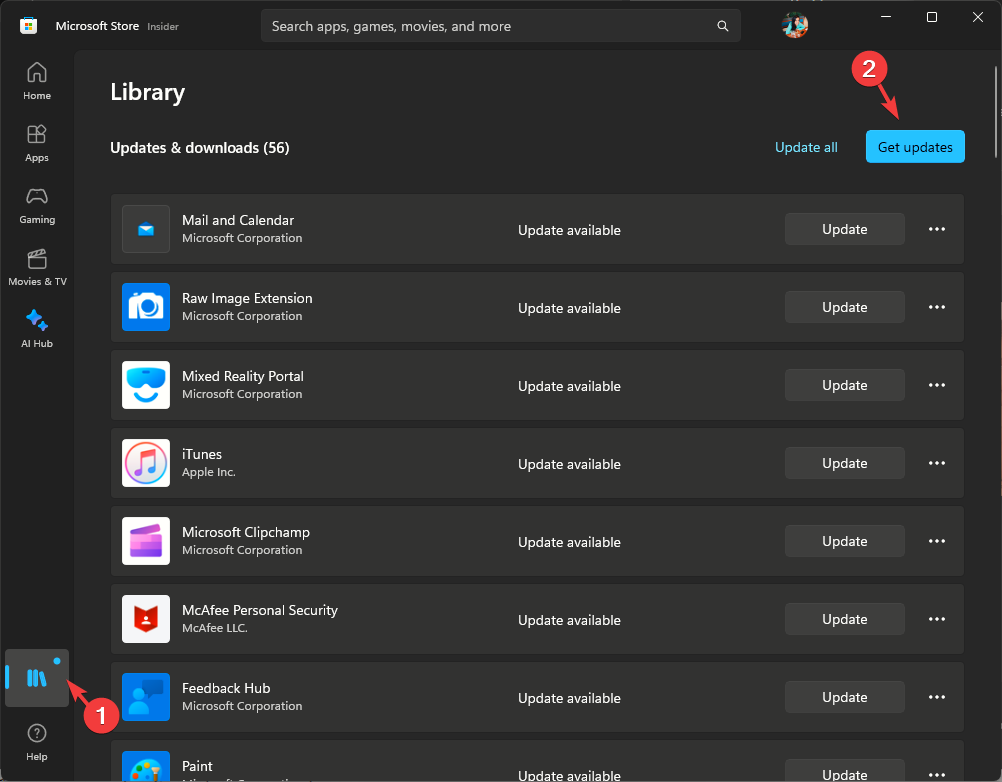The image size is (1002, 782).
Task: Click the Mail and Calendar app icon
Action: click(146, 229)
